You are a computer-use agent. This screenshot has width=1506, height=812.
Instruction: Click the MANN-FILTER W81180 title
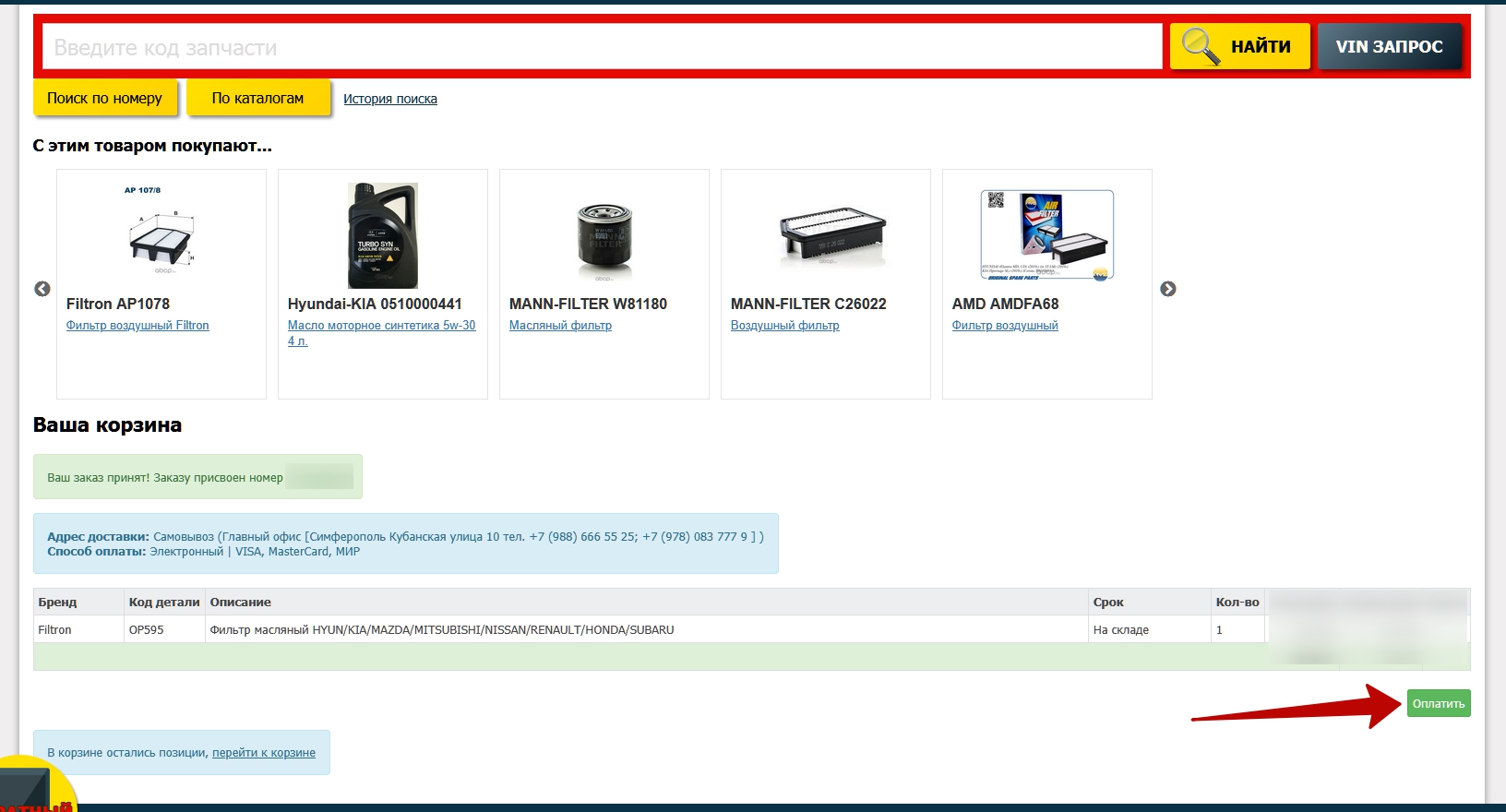pos(588,304)
